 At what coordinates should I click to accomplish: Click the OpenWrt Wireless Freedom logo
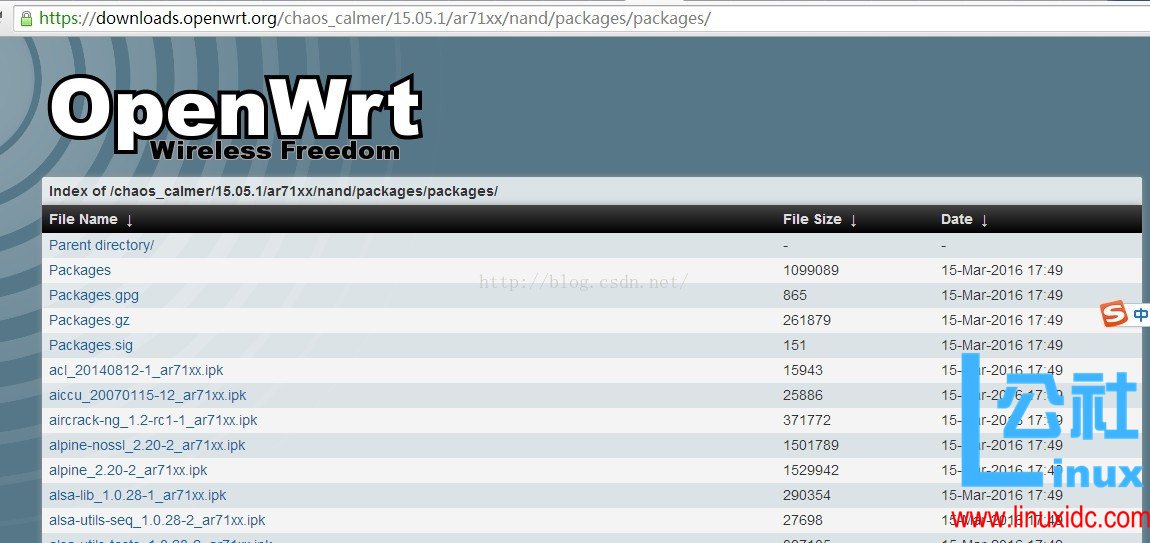[x=235, y=117]
